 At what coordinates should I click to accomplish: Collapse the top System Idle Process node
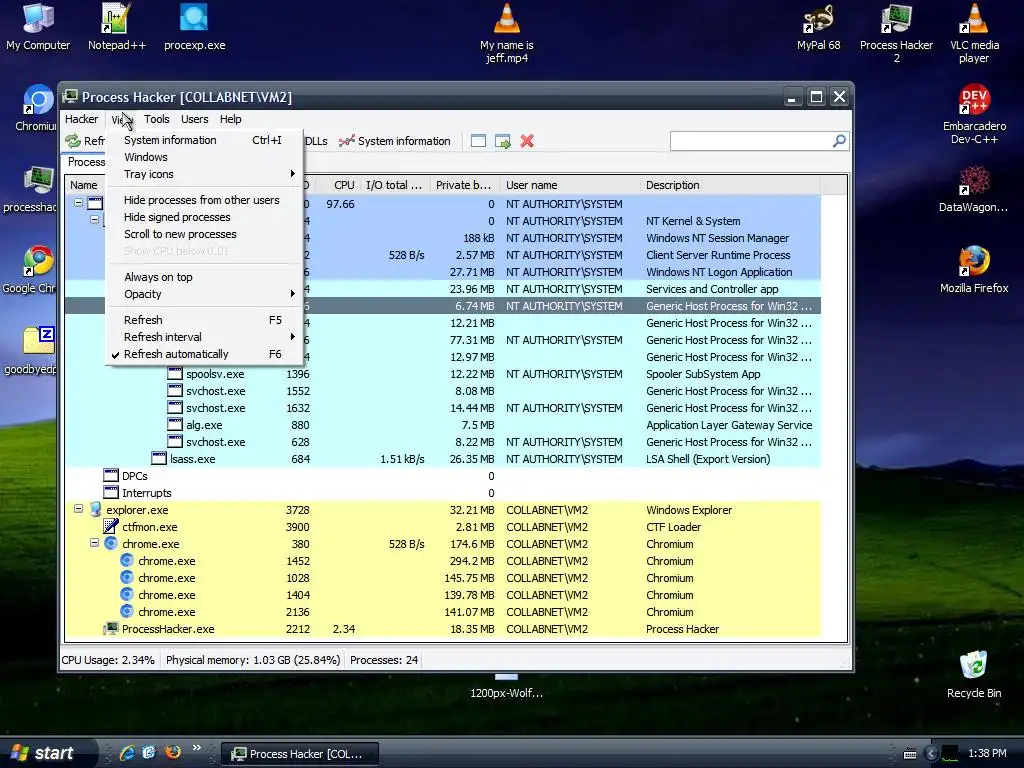pyautogui.click(x=78, y=202)
